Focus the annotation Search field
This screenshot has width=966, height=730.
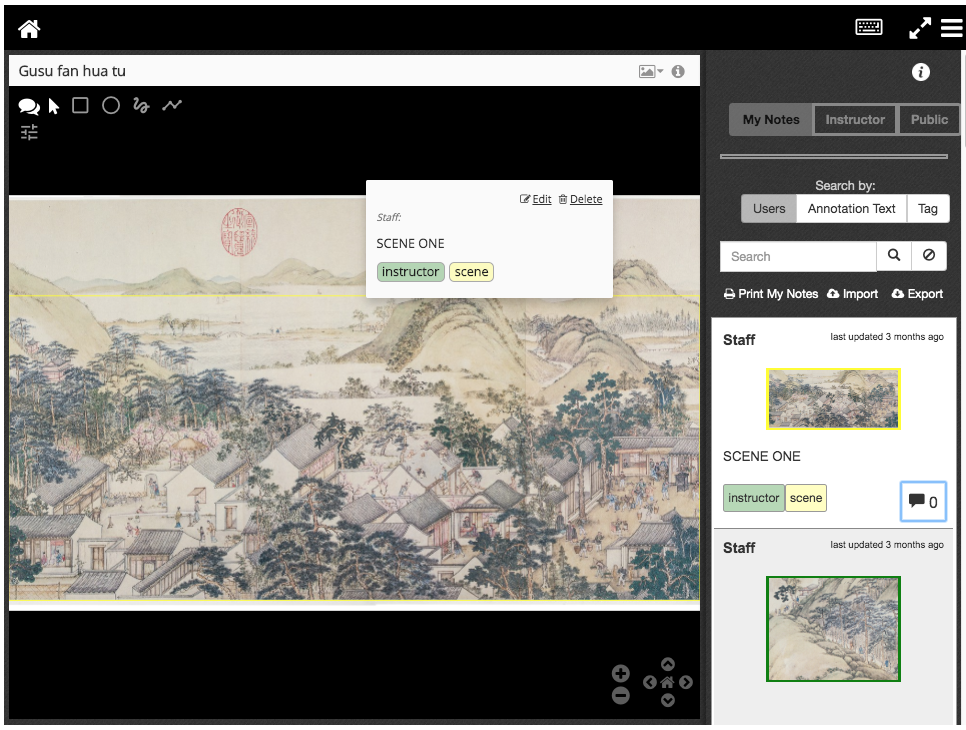click(798, 256)
